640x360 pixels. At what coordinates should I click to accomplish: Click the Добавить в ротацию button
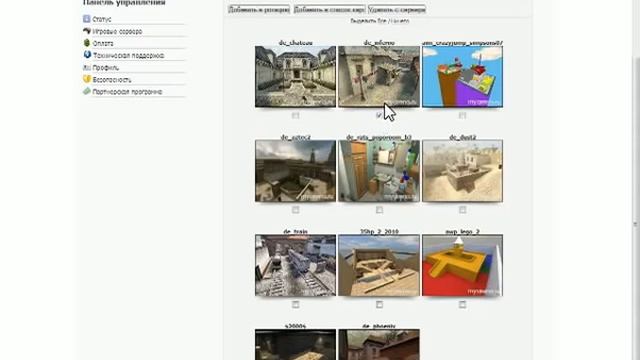coord(259,9)
